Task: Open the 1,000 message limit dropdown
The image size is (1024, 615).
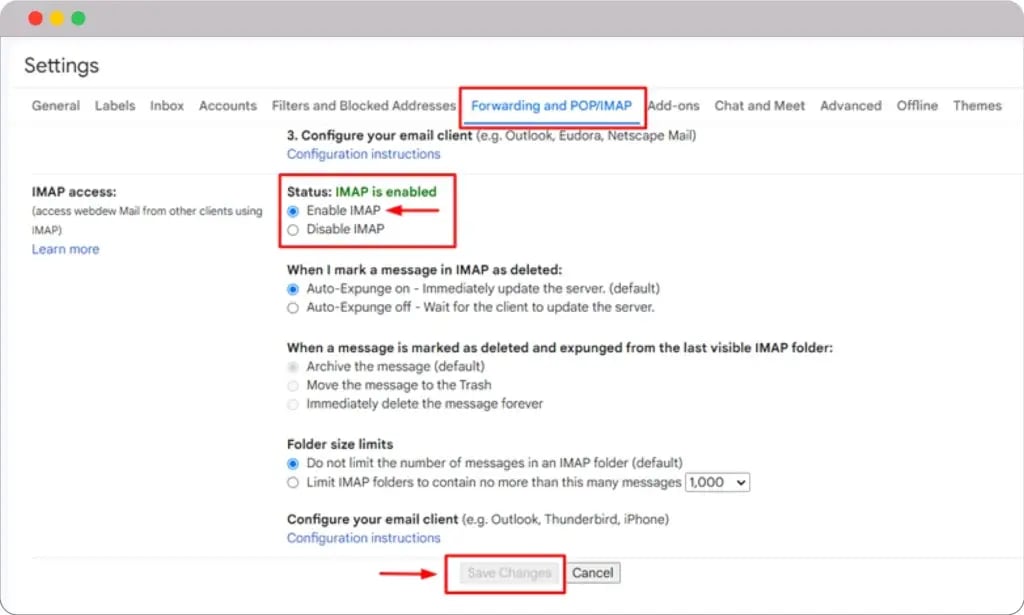Action: tap(717, 483)
